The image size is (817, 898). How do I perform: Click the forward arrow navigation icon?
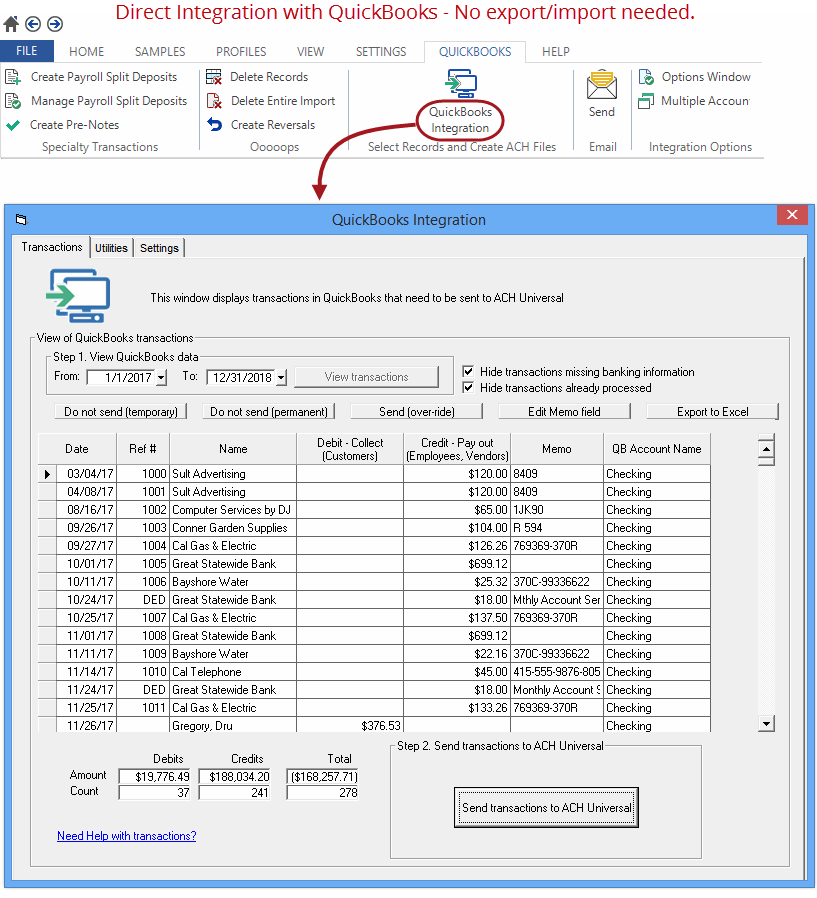[x=55, y=23]
